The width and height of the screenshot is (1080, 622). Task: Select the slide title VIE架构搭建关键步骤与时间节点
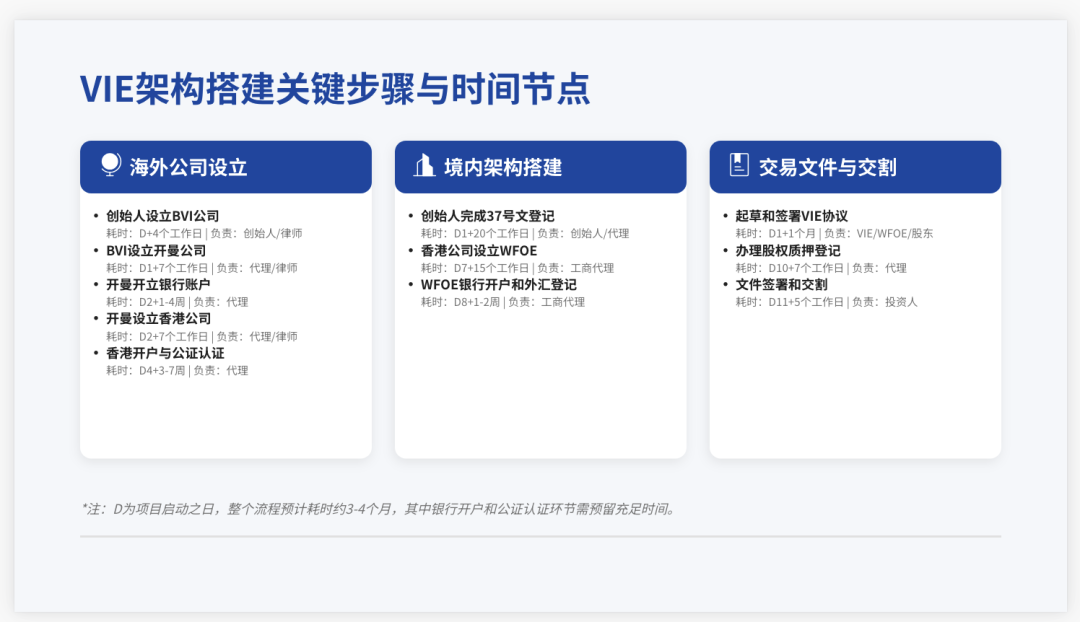tap(335, 89)
